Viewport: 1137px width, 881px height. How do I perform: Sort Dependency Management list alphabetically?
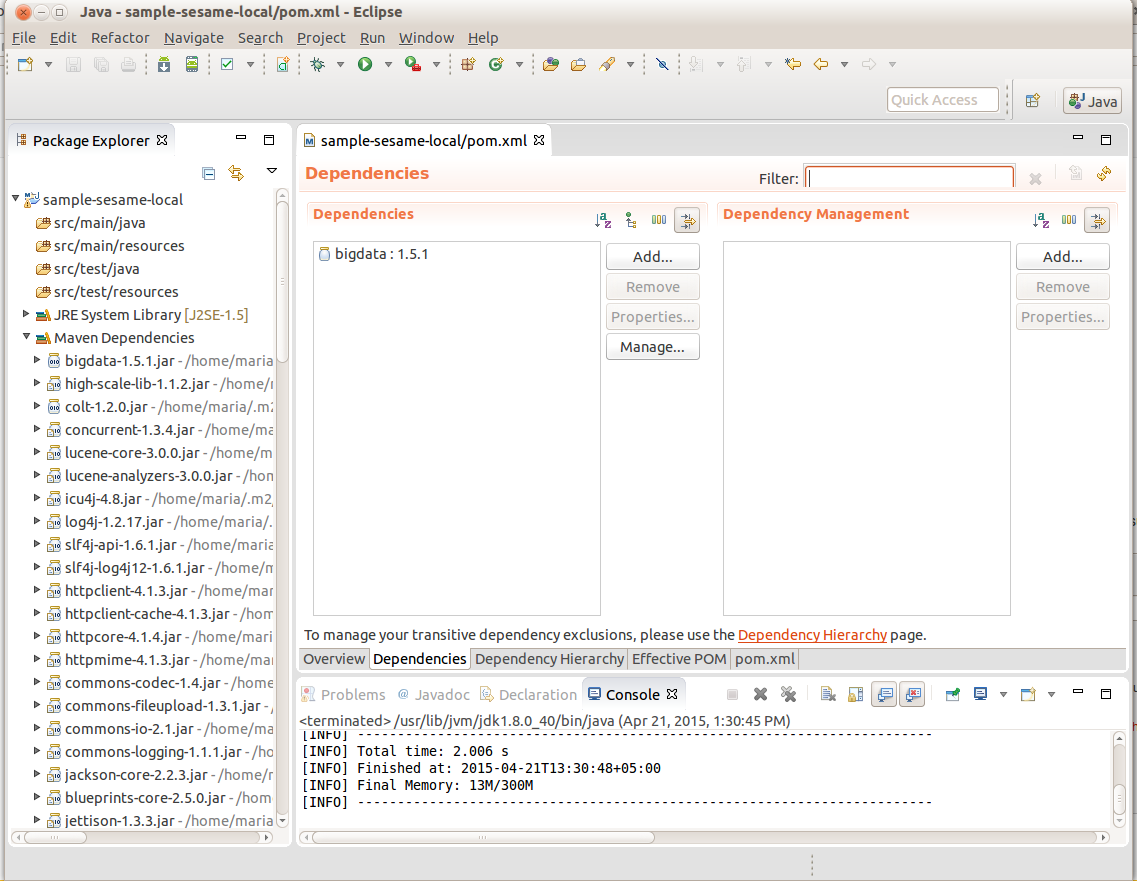[1041, 220]
